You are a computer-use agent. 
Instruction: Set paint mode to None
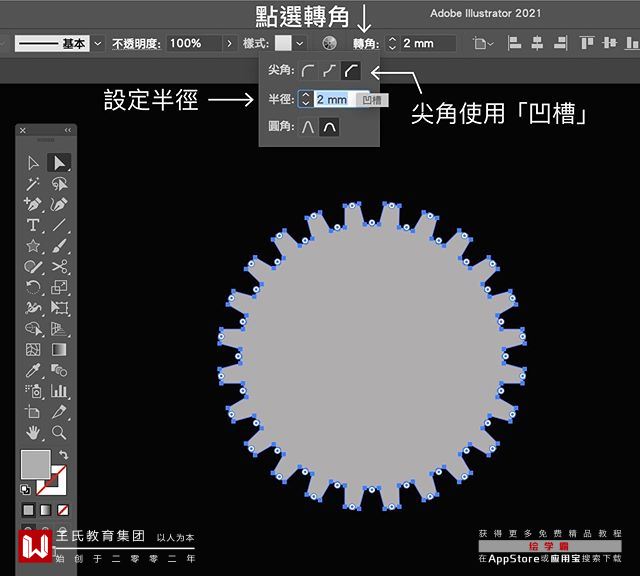coord(62,510)
